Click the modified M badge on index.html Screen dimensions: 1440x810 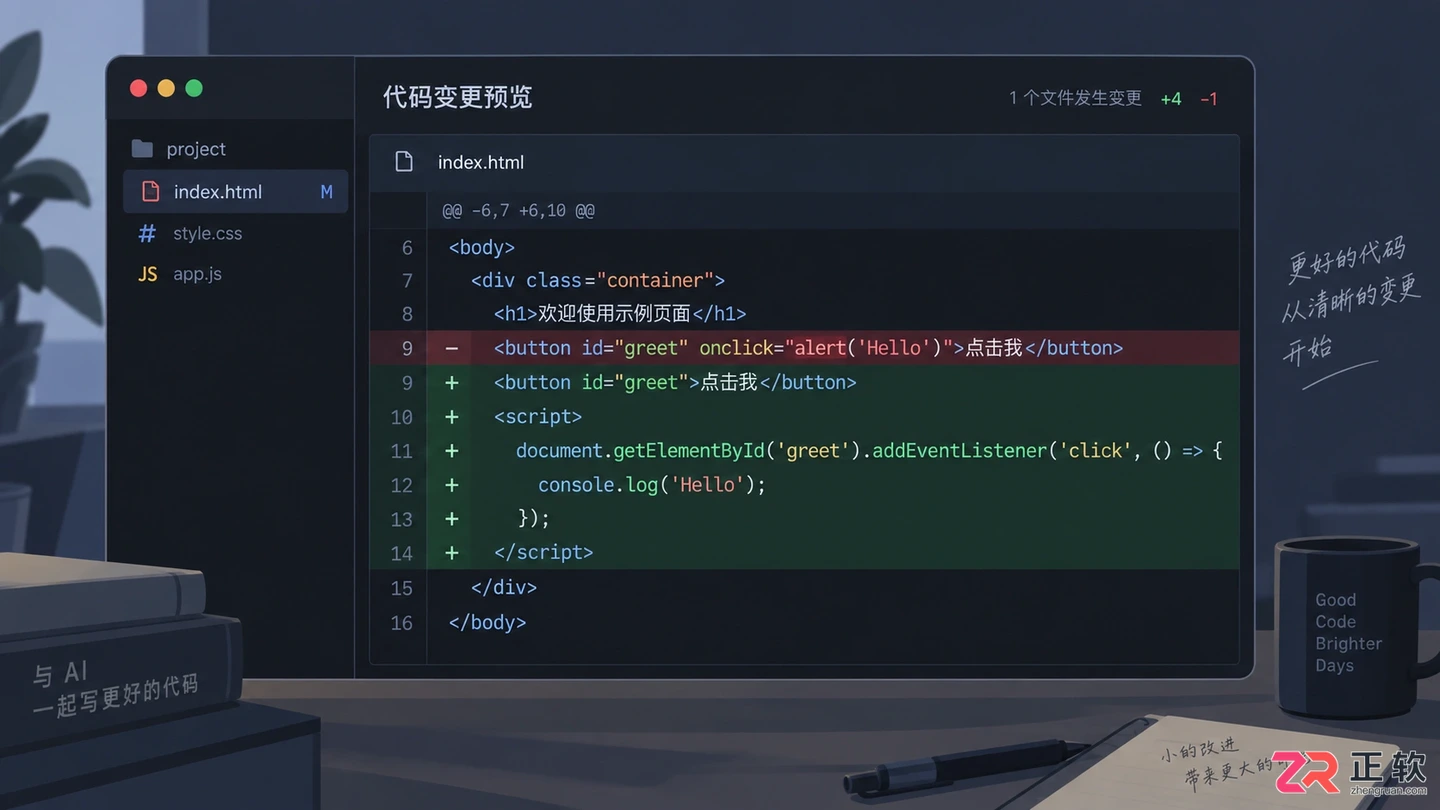click(x=326, y=191)
